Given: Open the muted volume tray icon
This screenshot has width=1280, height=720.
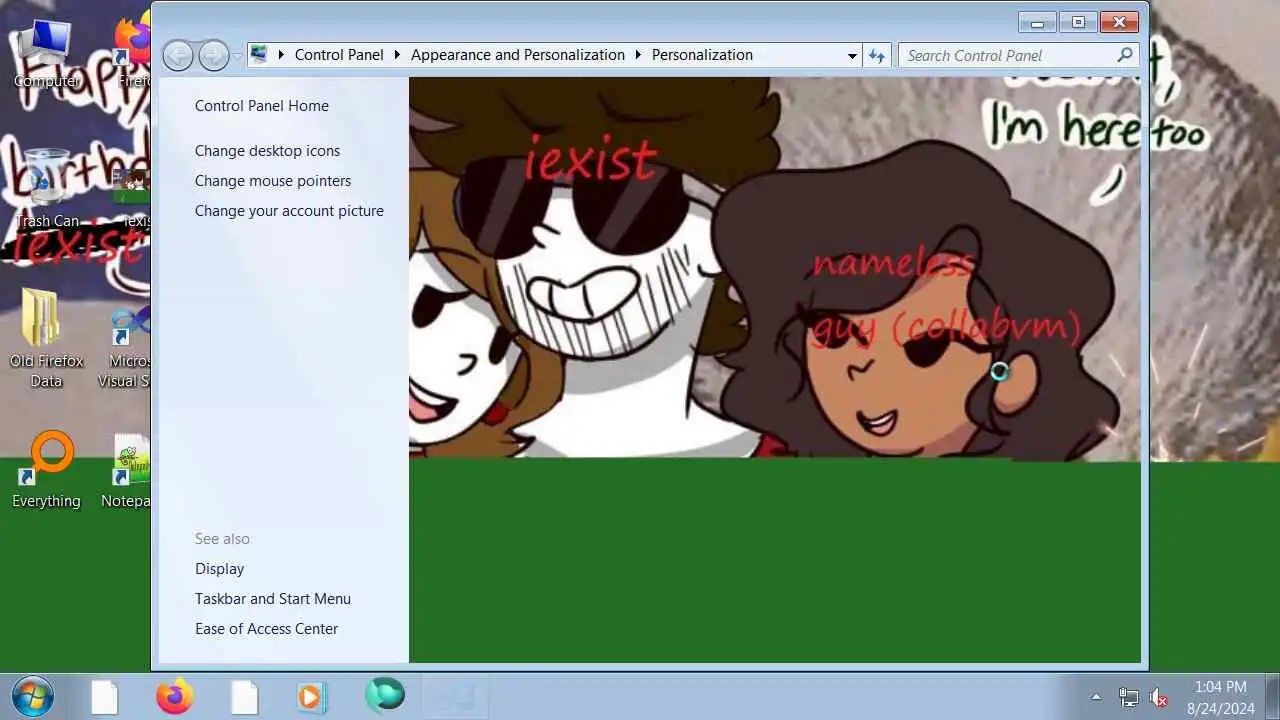Looking at the screenshot, I should pyautogui.click(x=1159, y=698).
